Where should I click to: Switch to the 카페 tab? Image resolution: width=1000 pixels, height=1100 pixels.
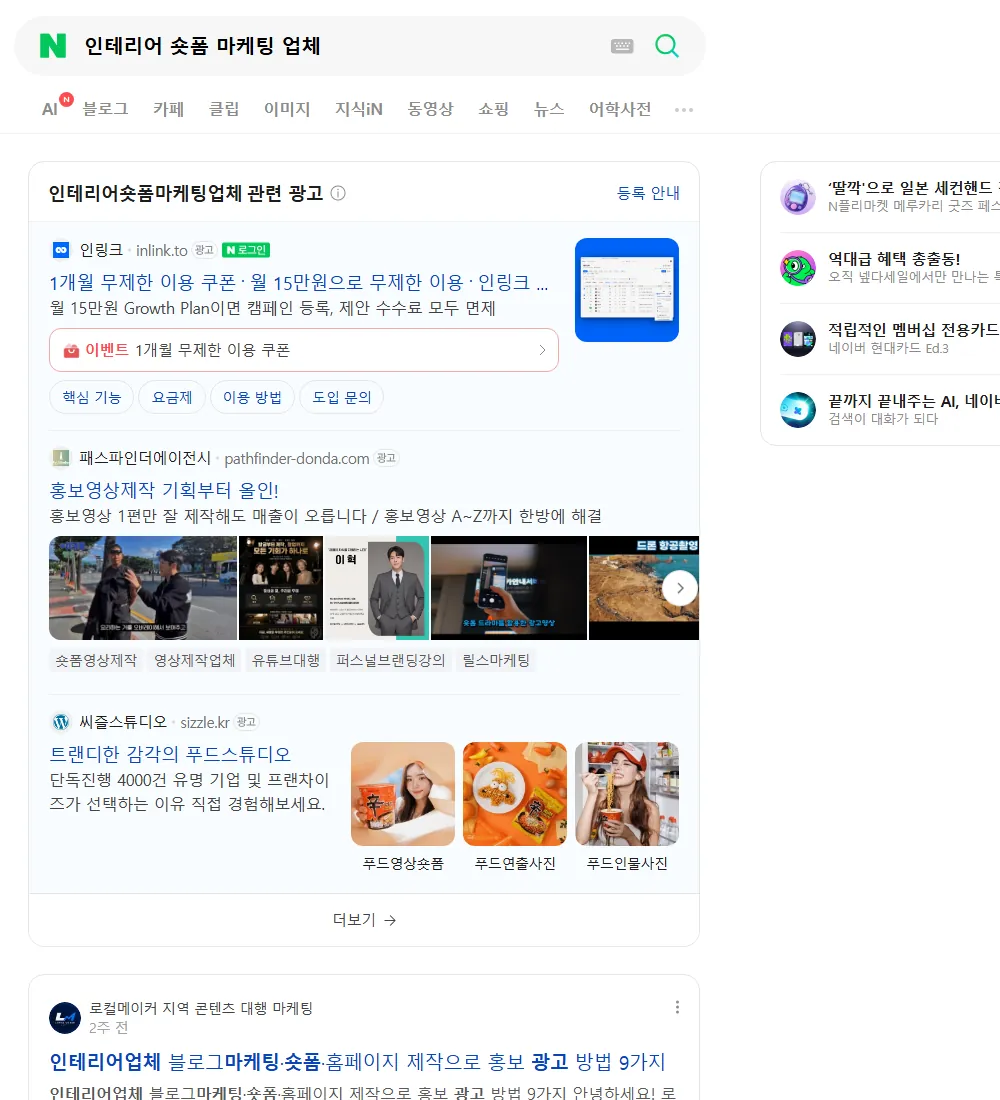pos(168,109)
